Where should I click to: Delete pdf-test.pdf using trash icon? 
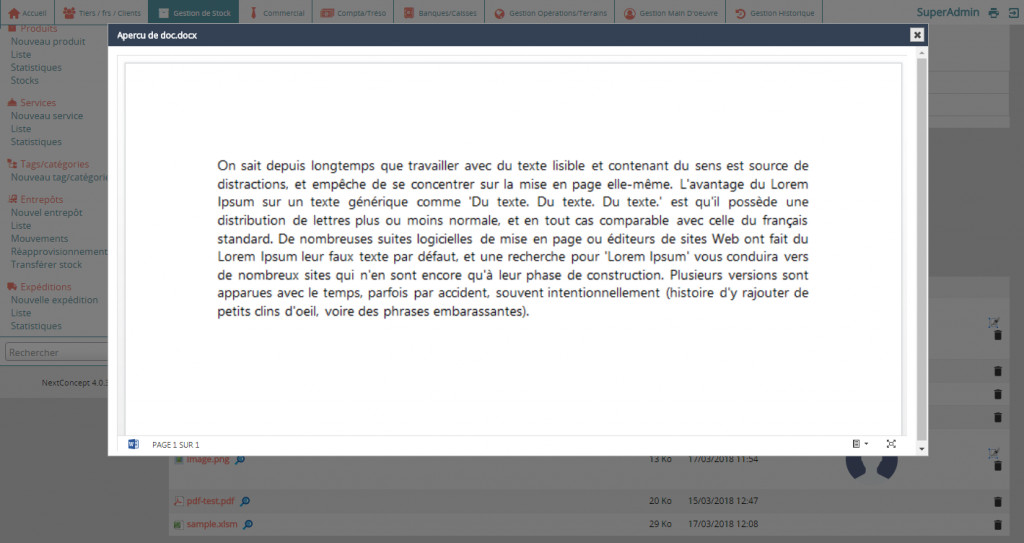click(x=997, y=501)
